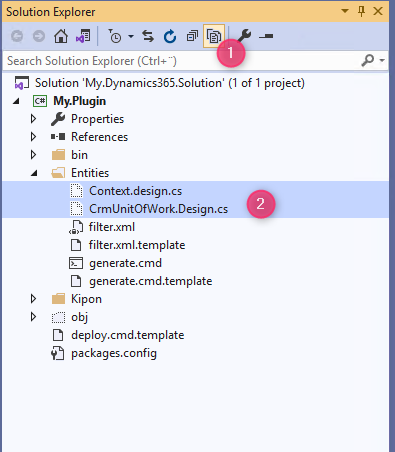The height and width of the screenshot is (452, 395).
Task: Expand the References node
Action: pos(33,137)
